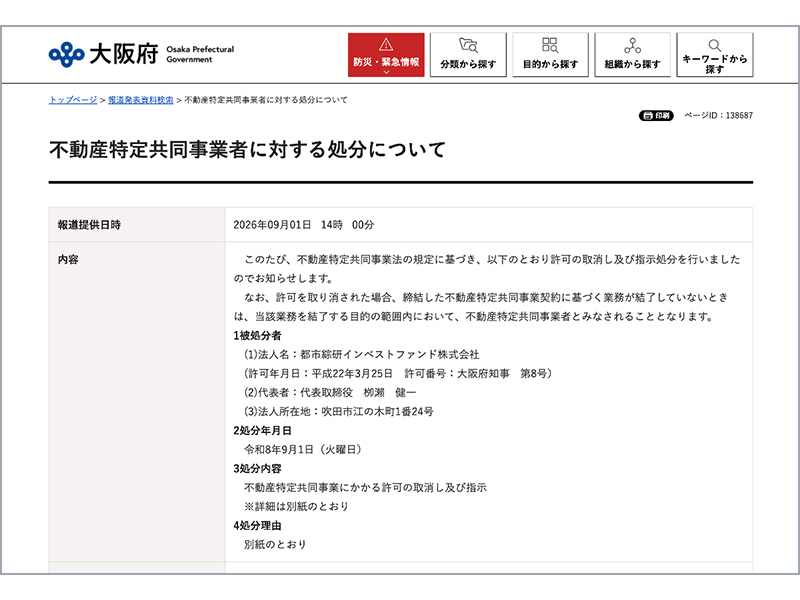Follow the トップページ breadcrumb link
This screenshot has width=800, height=600.
[x=73, y=100]
